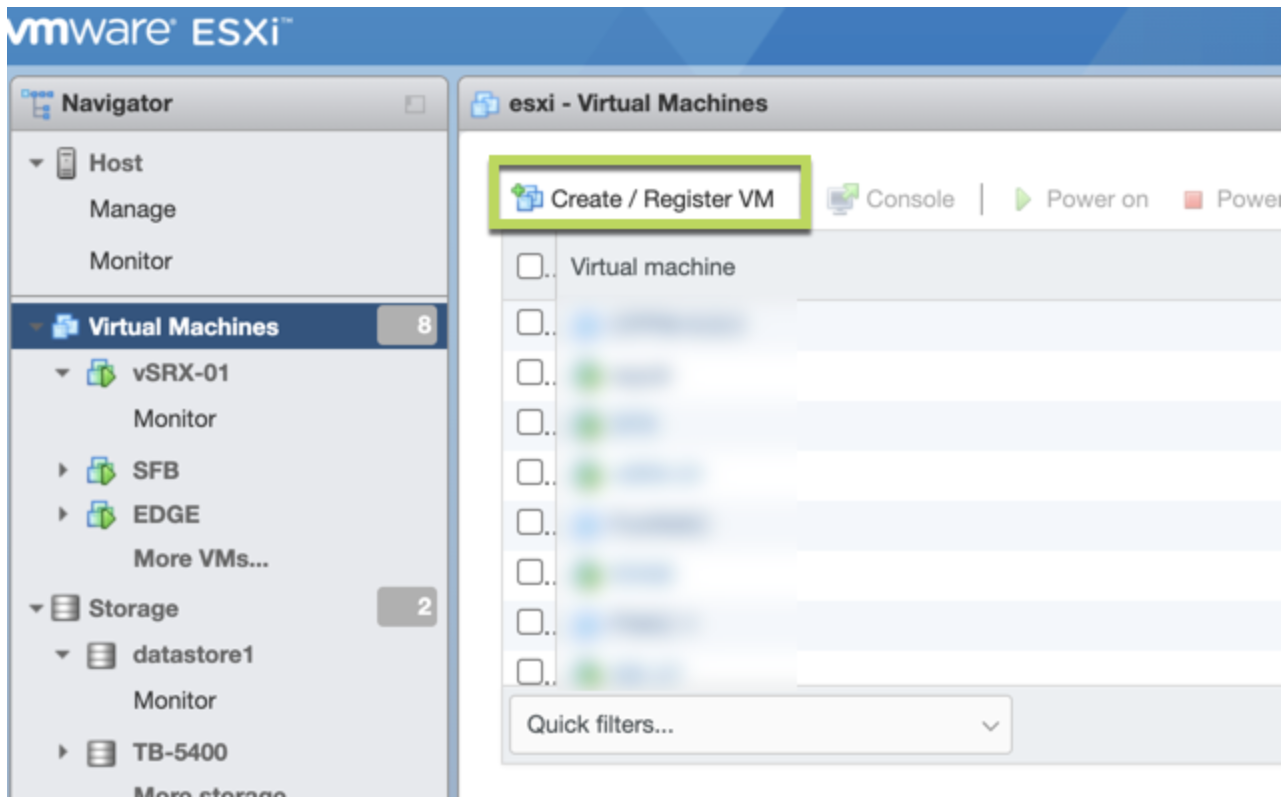The image size is (1286, 800).
Task: Expand the SFB tree node
Action: [x=63, y=470]
